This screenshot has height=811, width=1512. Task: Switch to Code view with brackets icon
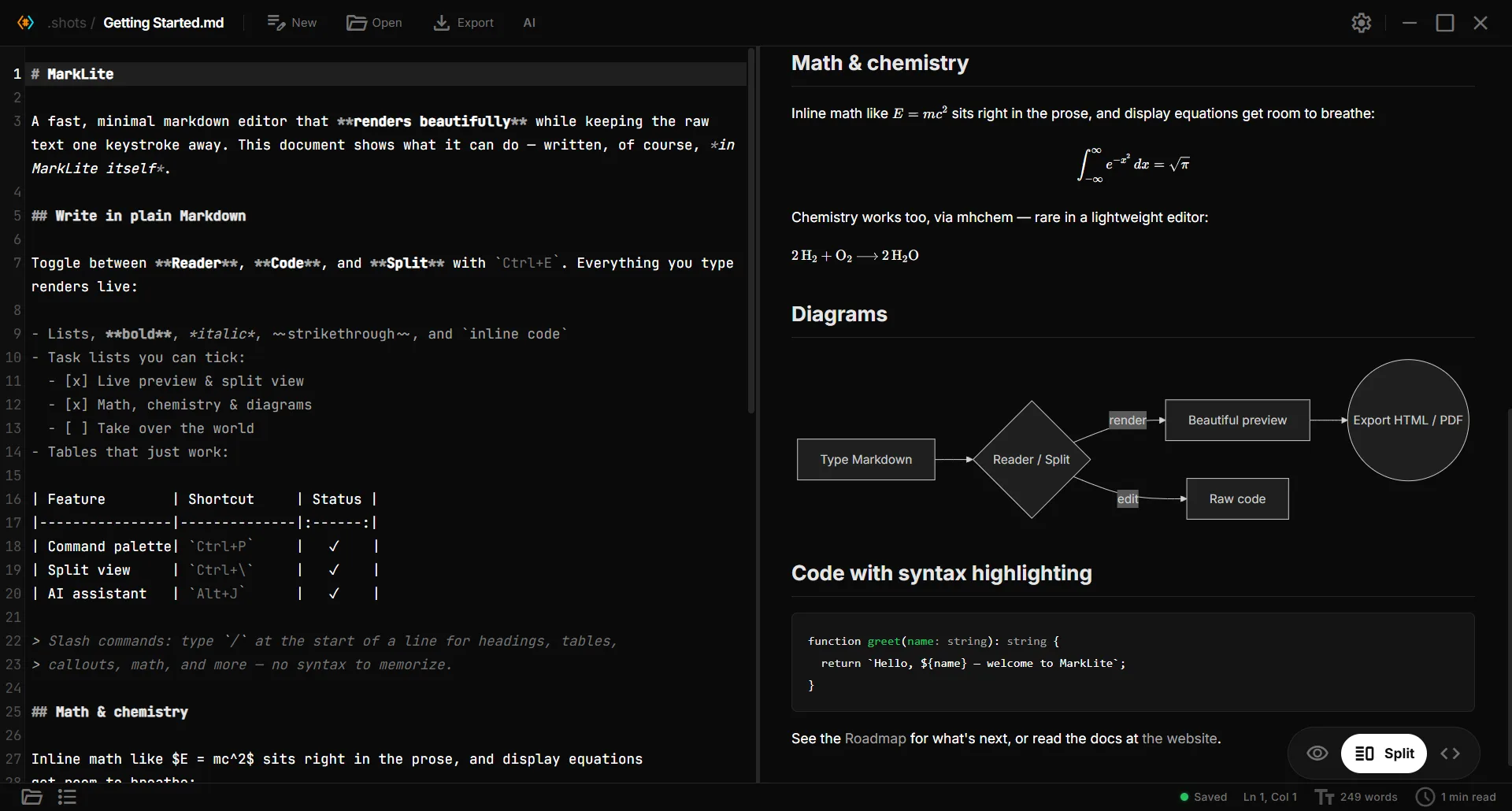click(1451, 754)
